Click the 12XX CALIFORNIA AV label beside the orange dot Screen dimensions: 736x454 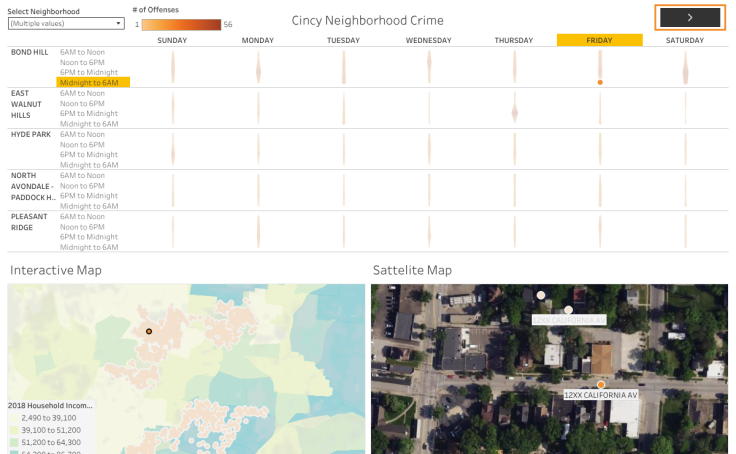pyautogui.click(x=599, y=396)
